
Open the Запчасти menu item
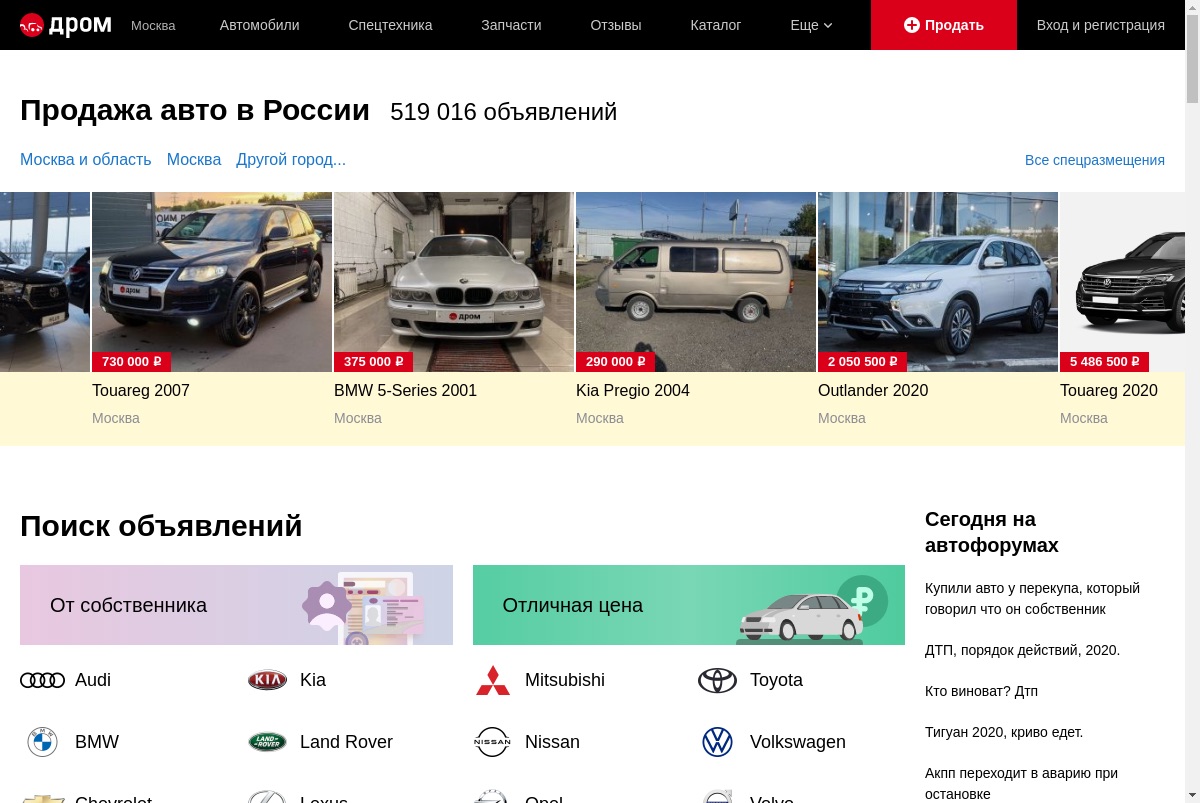pyautogui.click(x=511, y=25)
